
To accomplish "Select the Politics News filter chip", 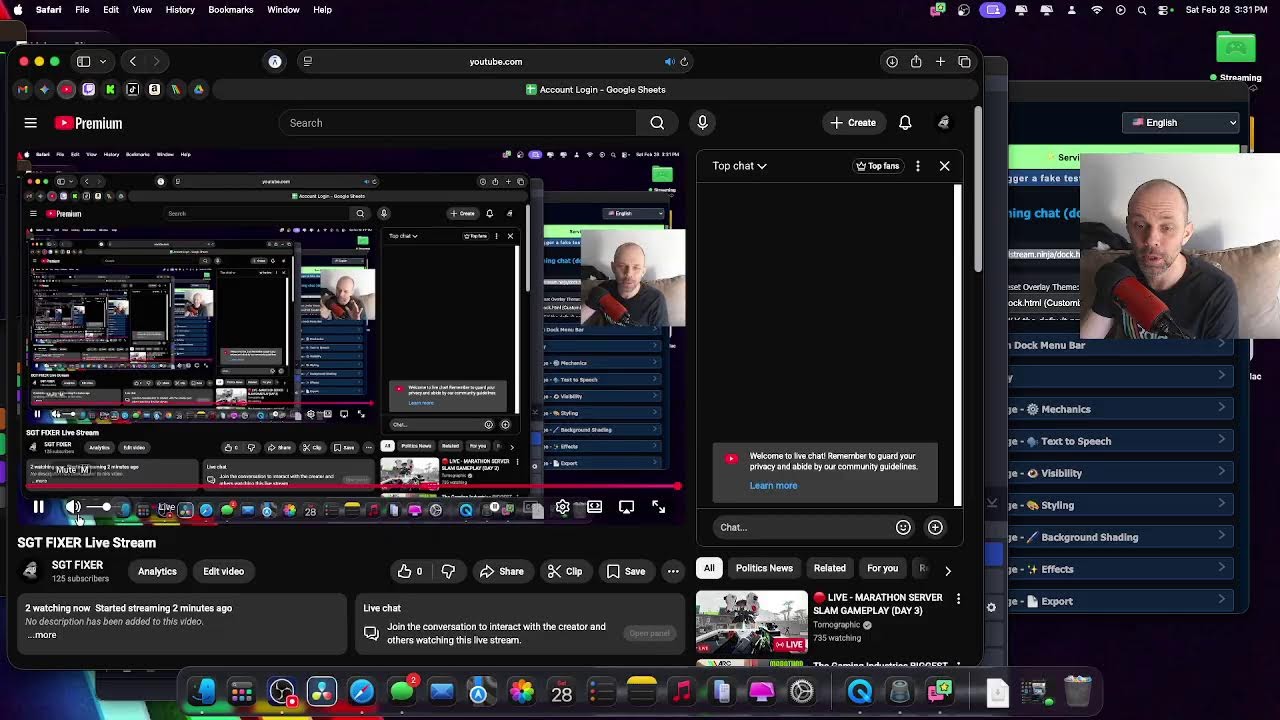I will (764, 568).
